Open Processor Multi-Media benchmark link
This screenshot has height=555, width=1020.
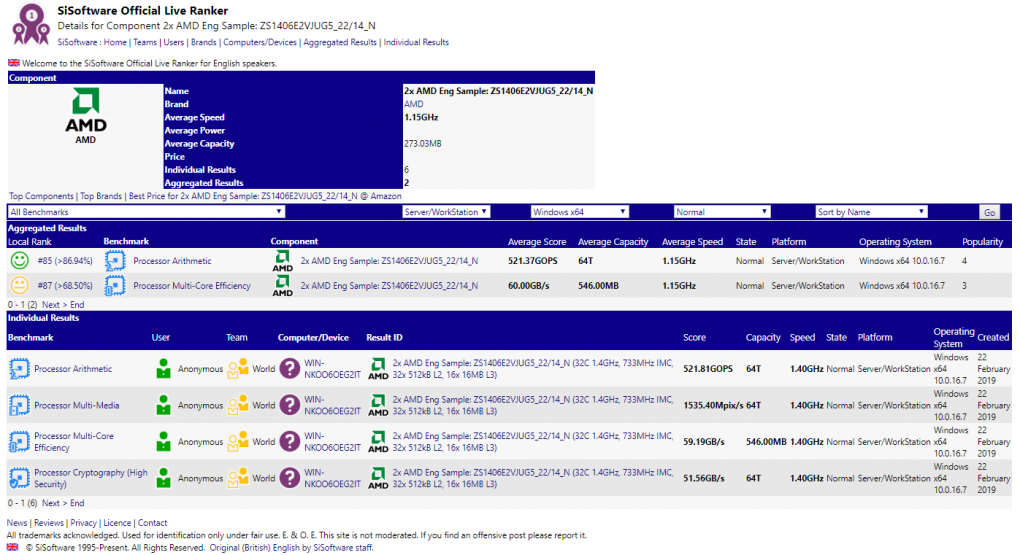[77, 405]
